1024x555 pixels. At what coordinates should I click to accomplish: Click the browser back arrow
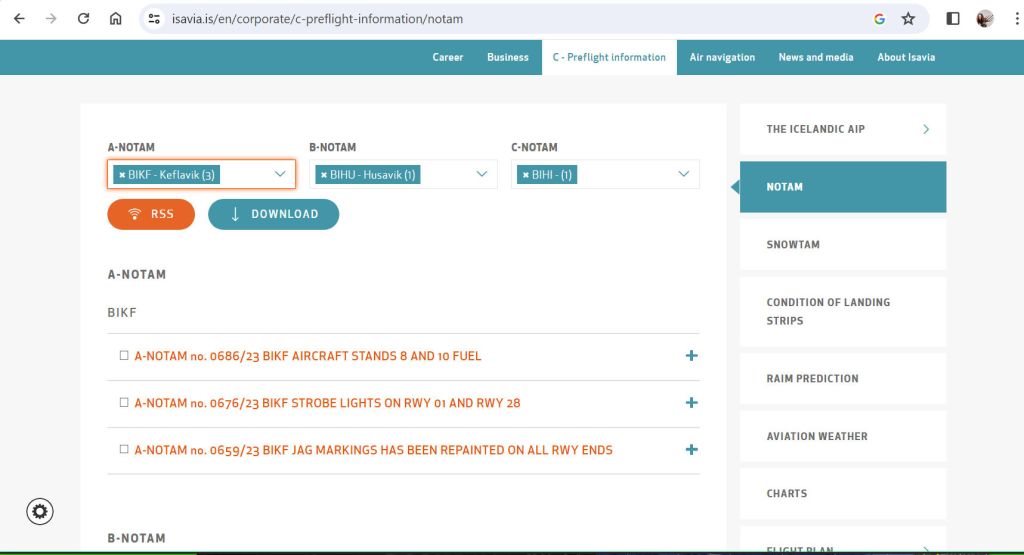pos(19,19)
